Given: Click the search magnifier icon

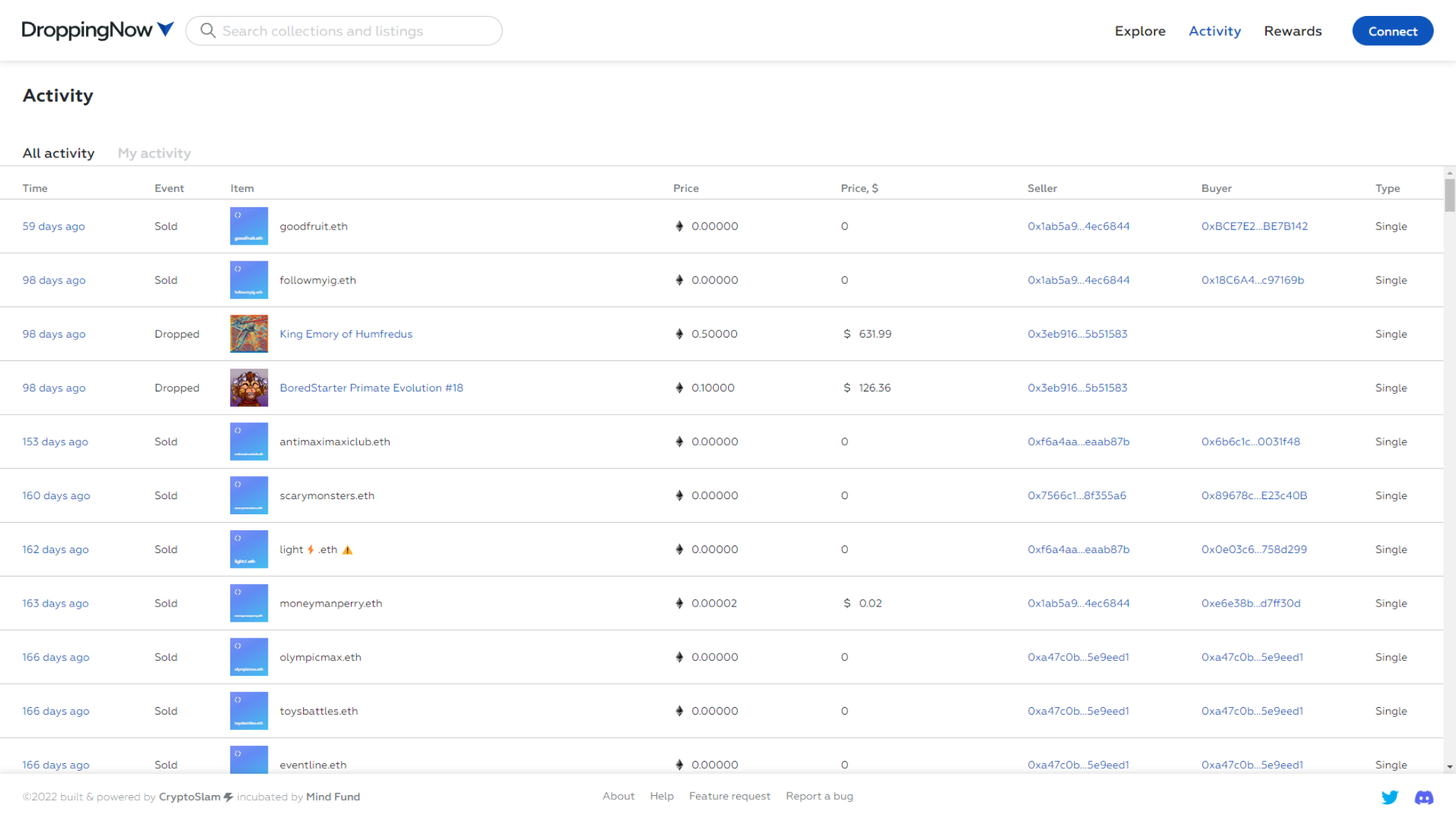Looking at the screenshot, I should point(207,30).
